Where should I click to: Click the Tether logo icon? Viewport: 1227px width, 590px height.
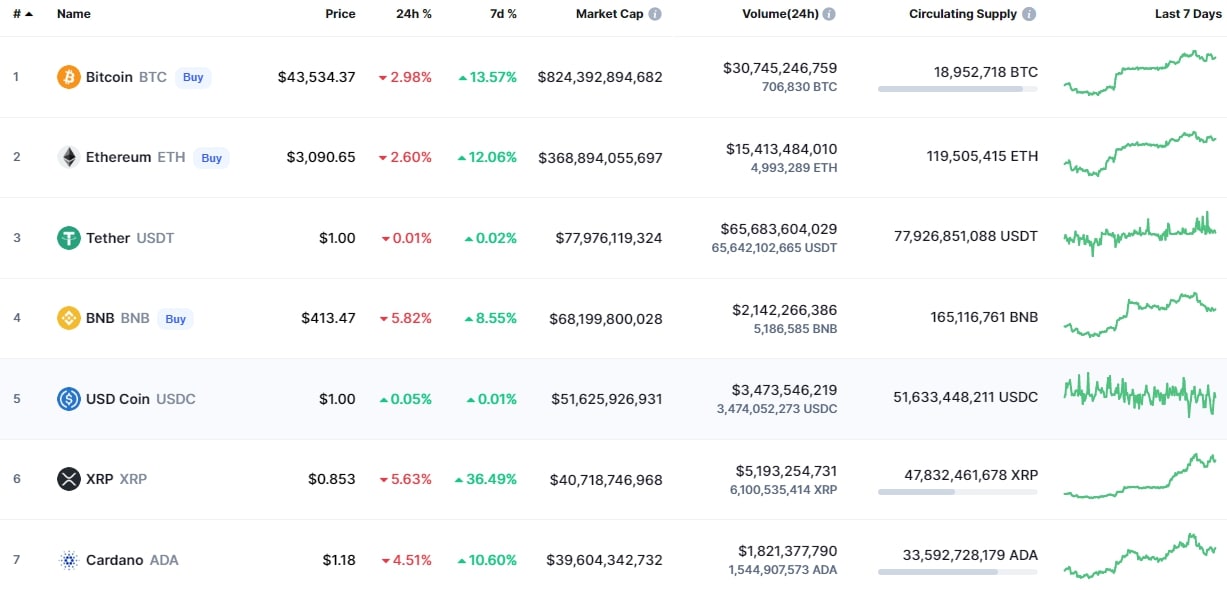(69, 238)
